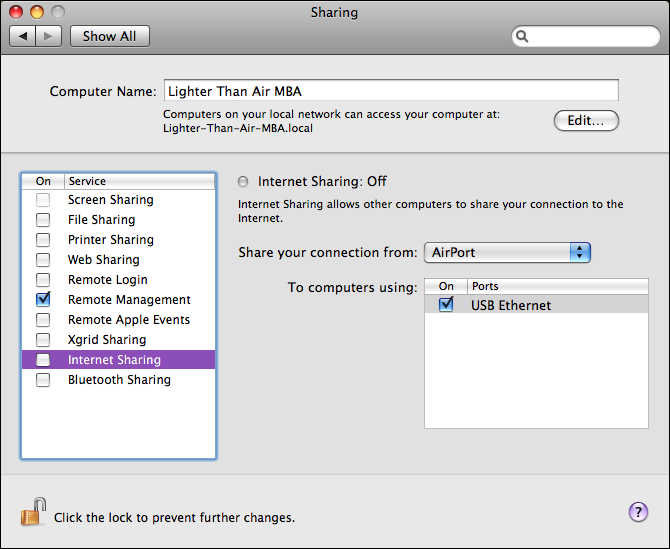This screenshot has width=670, height=549.
Task: Select Printer Sharing in the list
Action: pos(110,240)
